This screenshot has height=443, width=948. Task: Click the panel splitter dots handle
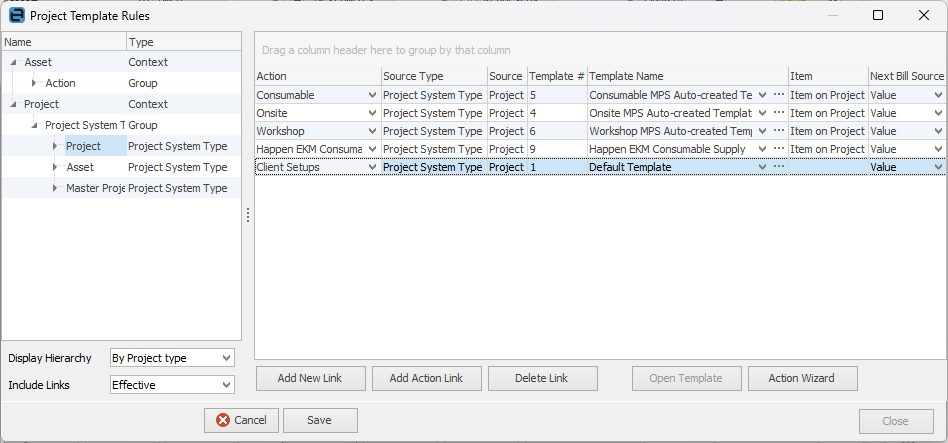pyautogui.click(x=248, y=215)
